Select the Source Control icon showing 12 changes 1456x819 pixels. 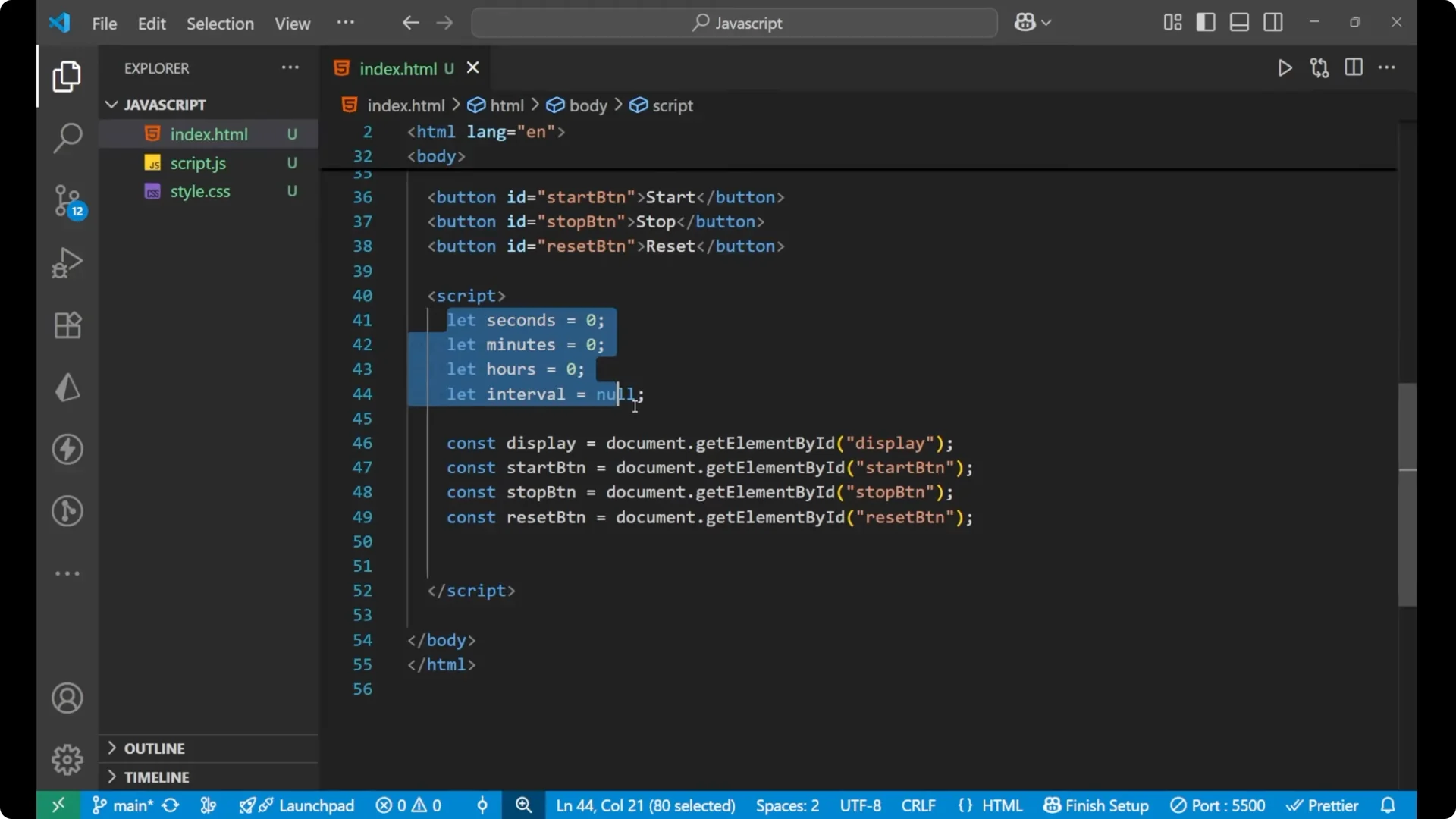click(67, 201)
